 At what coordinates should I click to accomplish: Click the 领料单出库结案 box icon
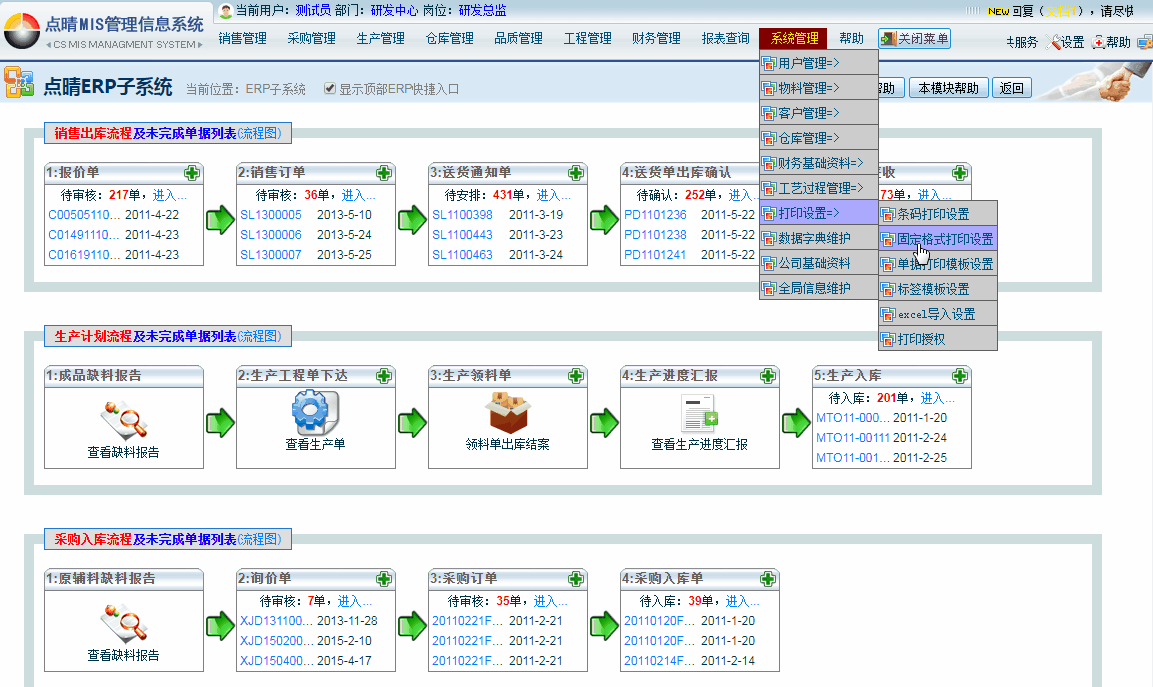[x=507, y=412]
